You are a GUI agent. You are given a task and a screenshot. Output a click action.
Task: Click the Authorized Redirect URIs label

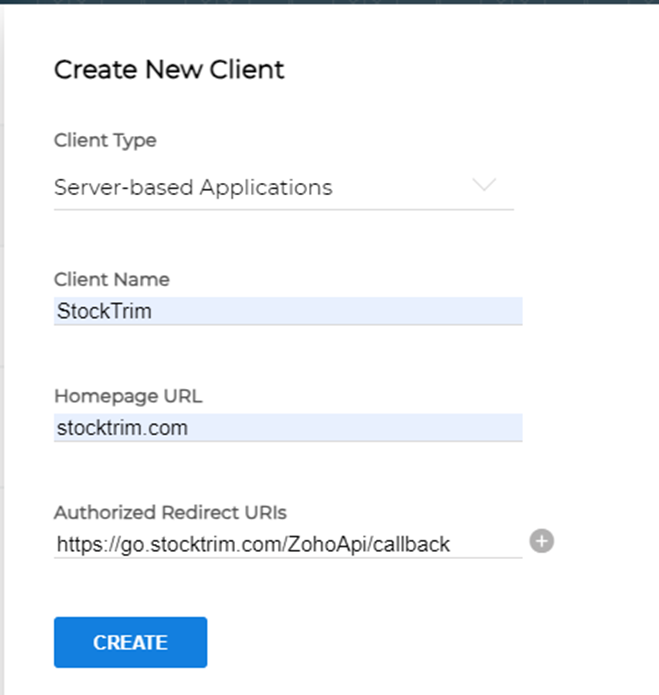tap(170, 512)
